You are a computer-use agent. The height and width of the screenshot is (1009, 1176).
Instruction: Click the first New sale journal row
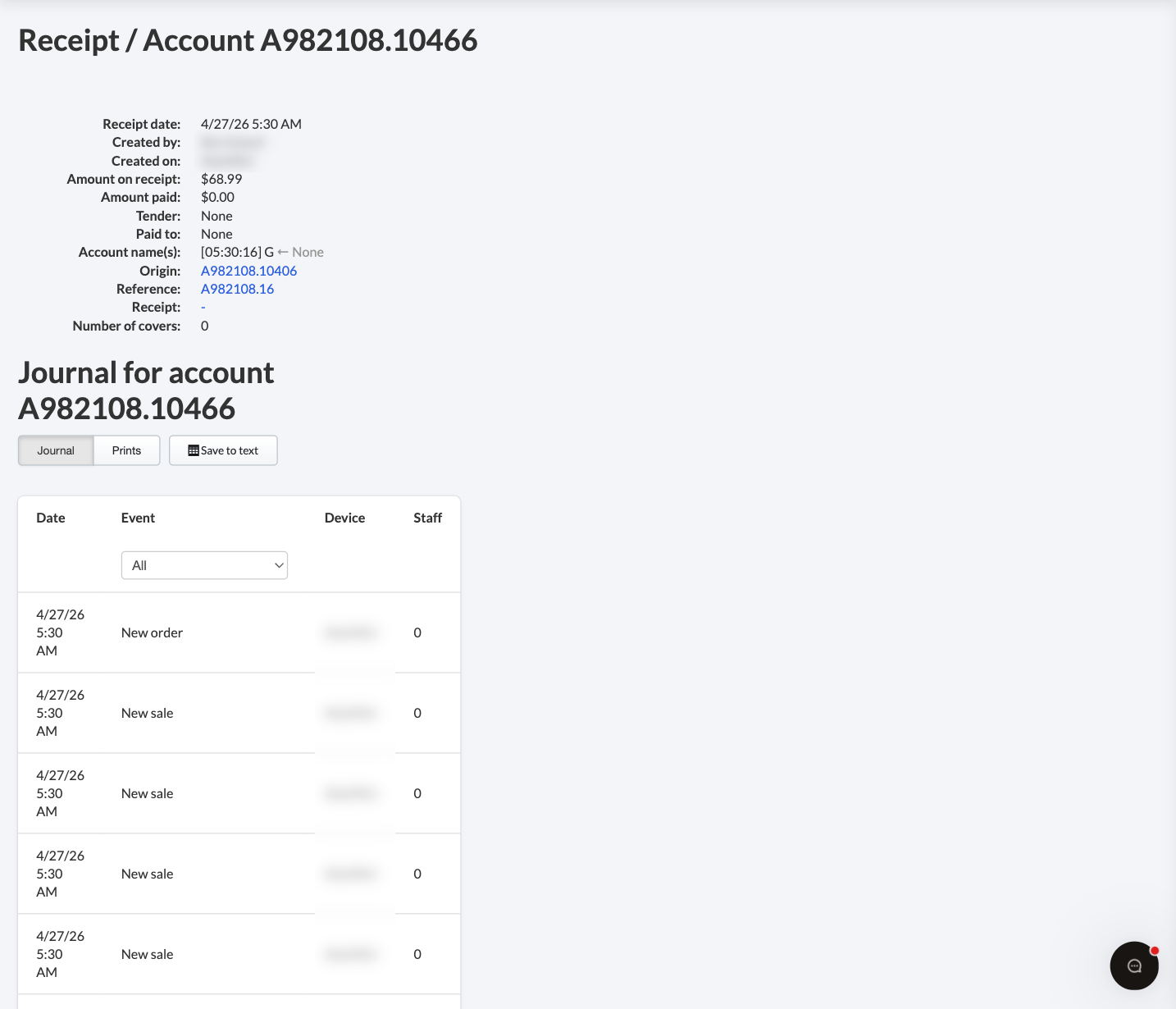coord(147,713)
